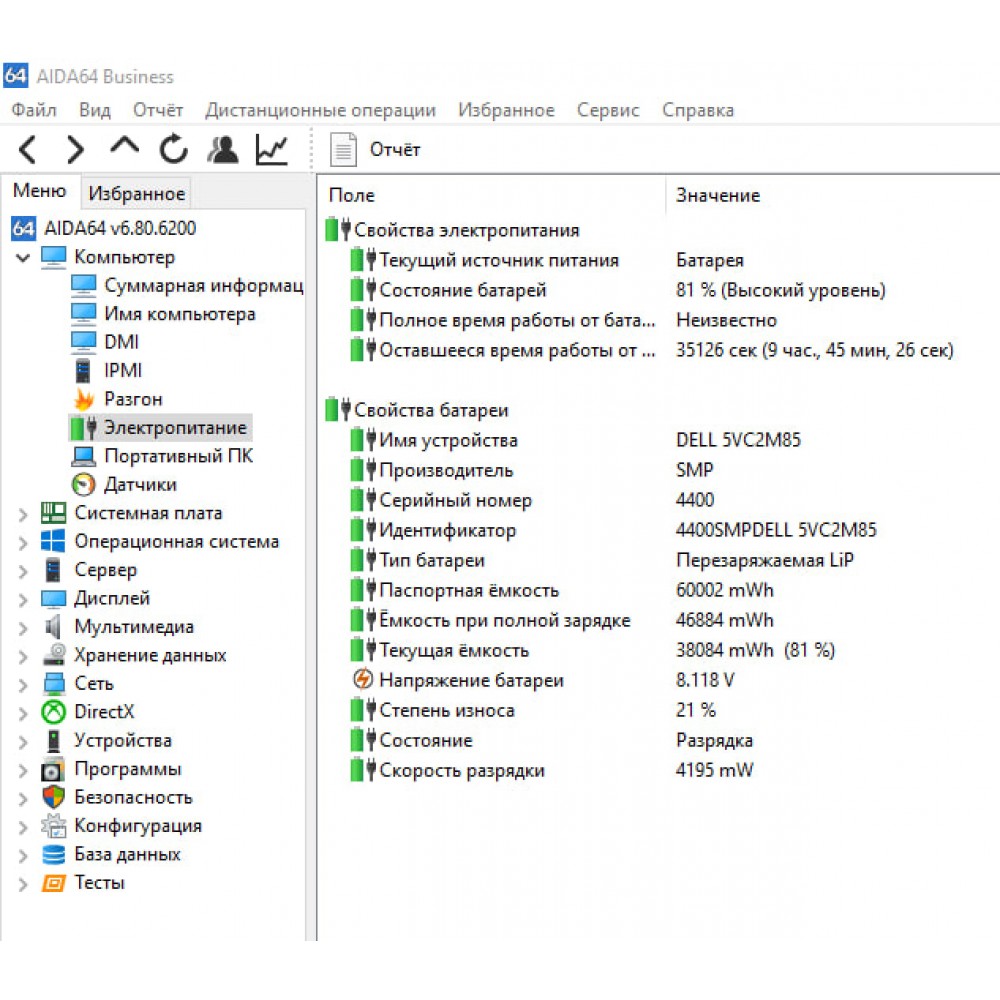The height and width of the screenshot is (1000, 1000).
Task: Select the Состояние батарей row
Action: (x=618, y=290)
